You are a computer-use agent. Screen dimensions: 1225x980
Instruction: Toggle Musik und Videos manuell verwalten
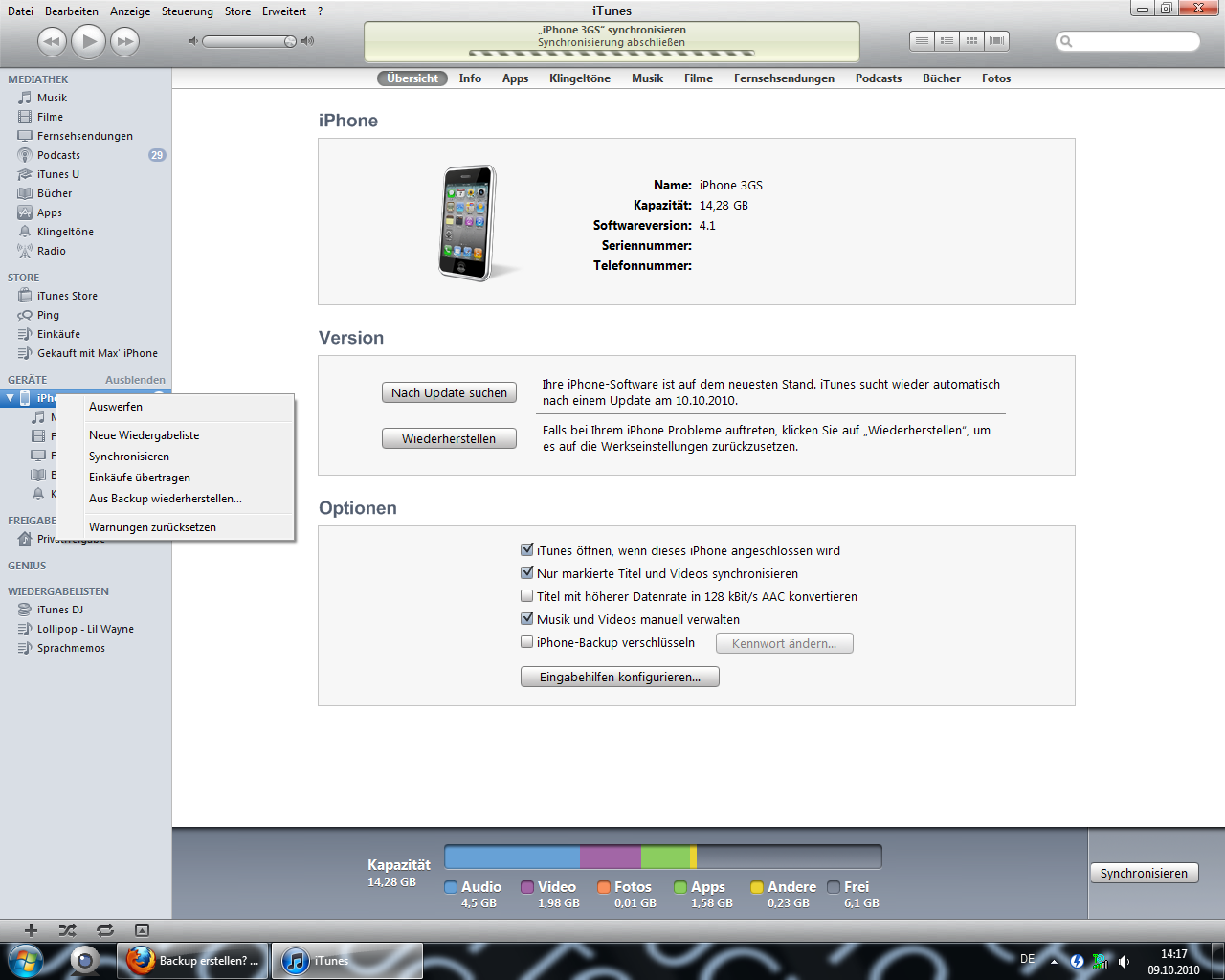click(x=526, y=619)
